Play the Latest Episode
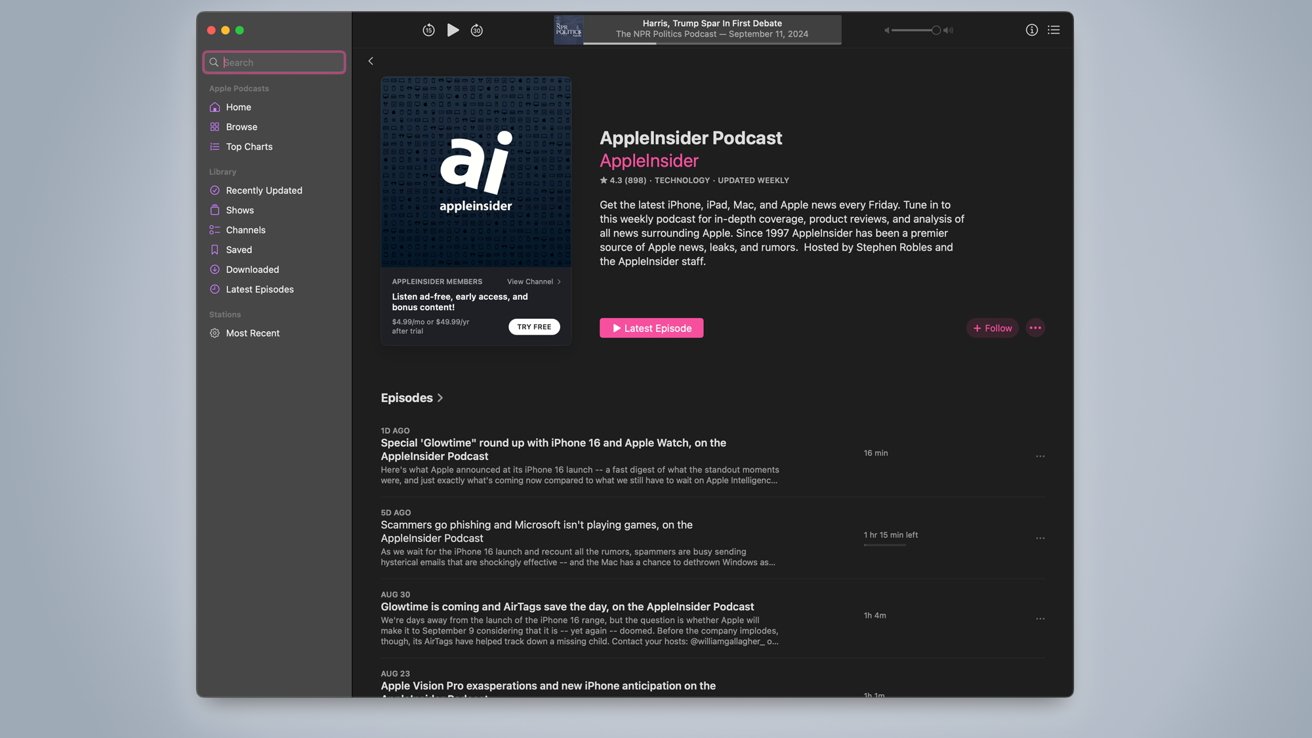This screenshot has width=1312, height=738. (x=651, y=328)
